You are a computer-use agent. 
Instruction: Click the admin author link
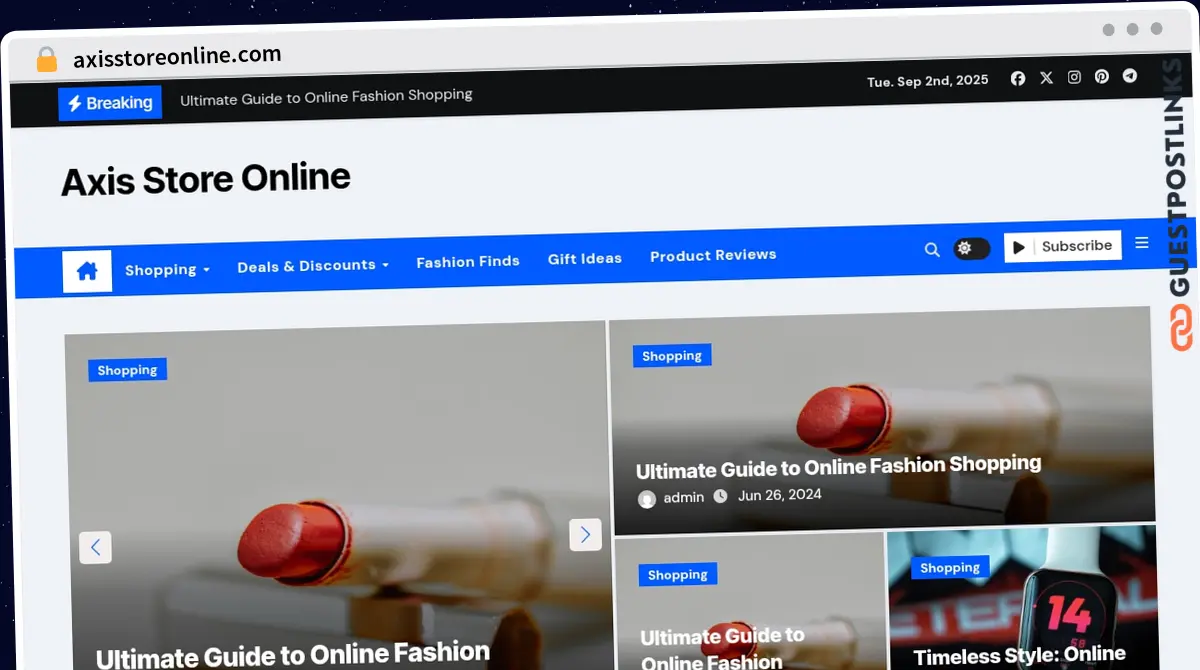pyautogui.click(x=684, y=497)
